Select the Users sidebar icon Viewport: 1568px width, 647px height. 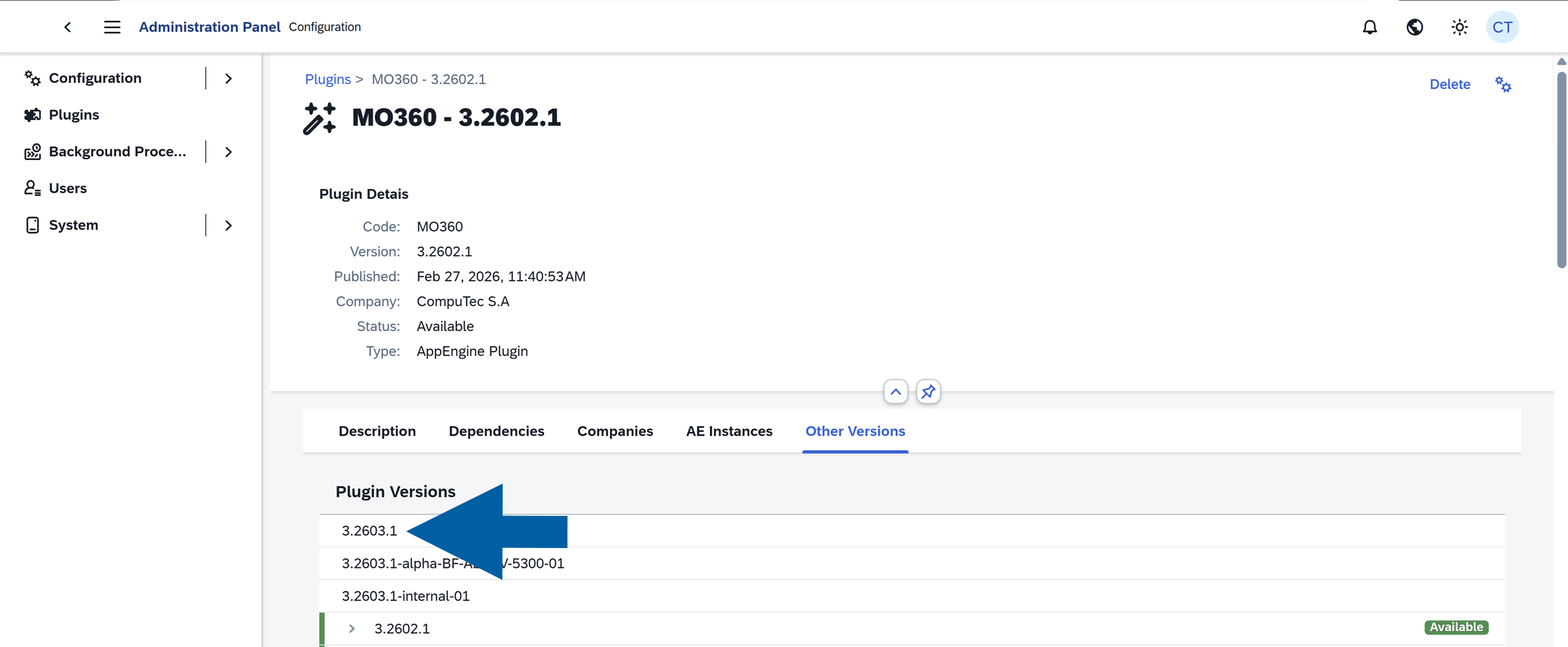pyautogui.click(x=33, y=188)
